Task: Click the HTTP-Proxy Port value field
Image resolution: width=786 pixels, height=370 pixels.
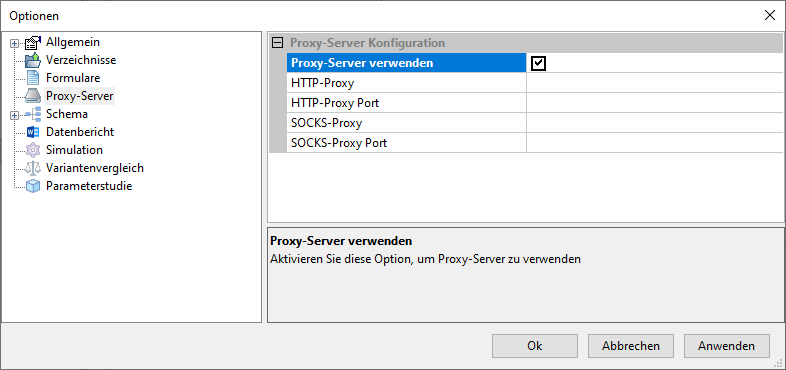Action: [x=655, y=103]
